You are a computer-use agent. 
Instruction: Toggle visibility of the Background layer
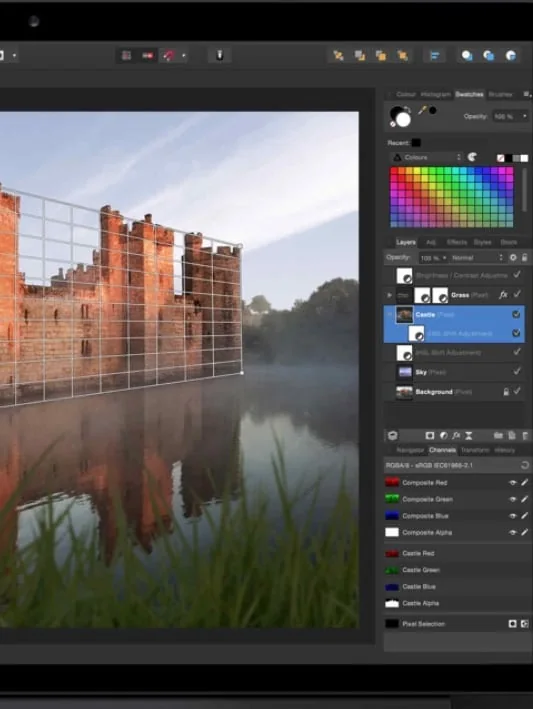[x=517, y=391]
